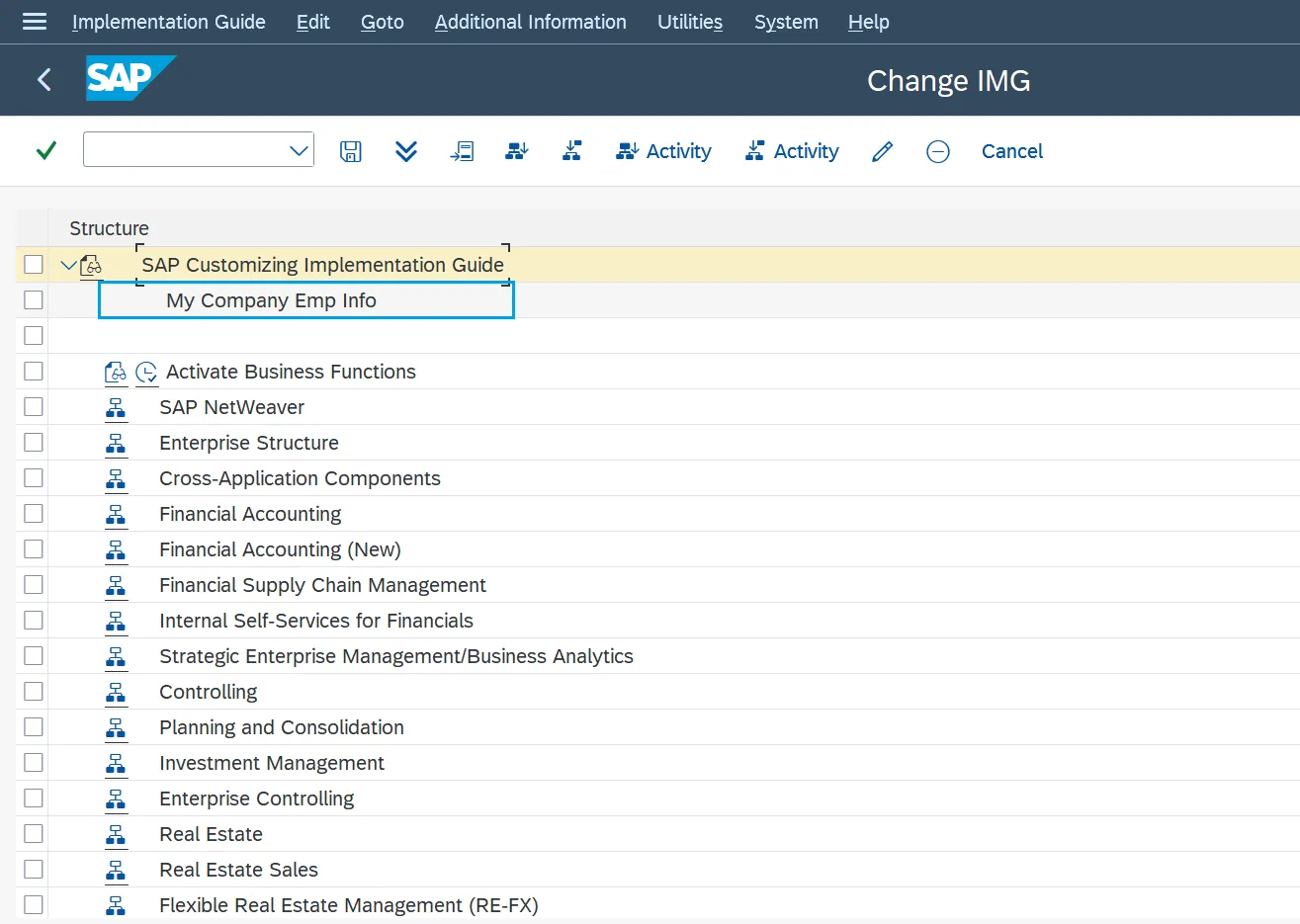
Task: Open the command field dropdown
Action: [299, 150]
